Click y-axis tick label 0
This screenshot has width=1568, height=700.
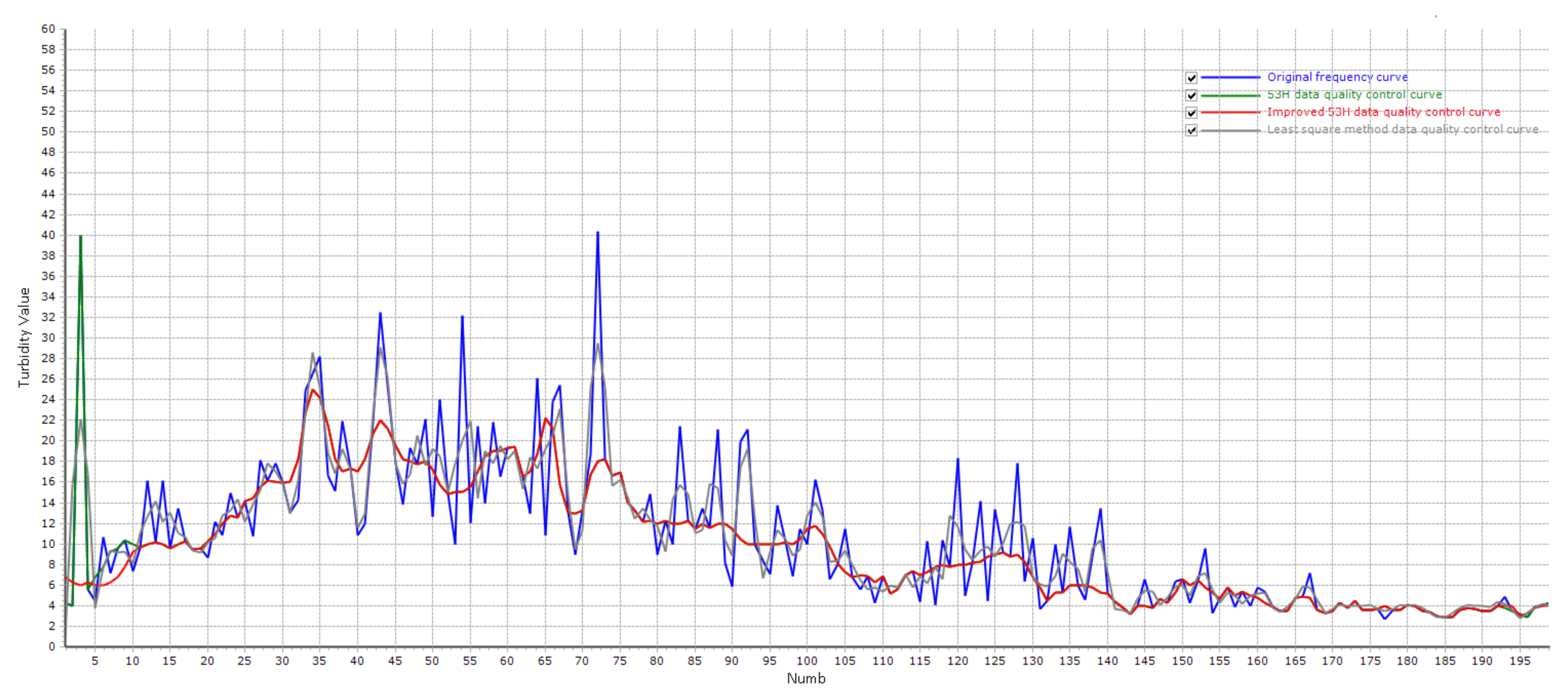click(52, 646)
